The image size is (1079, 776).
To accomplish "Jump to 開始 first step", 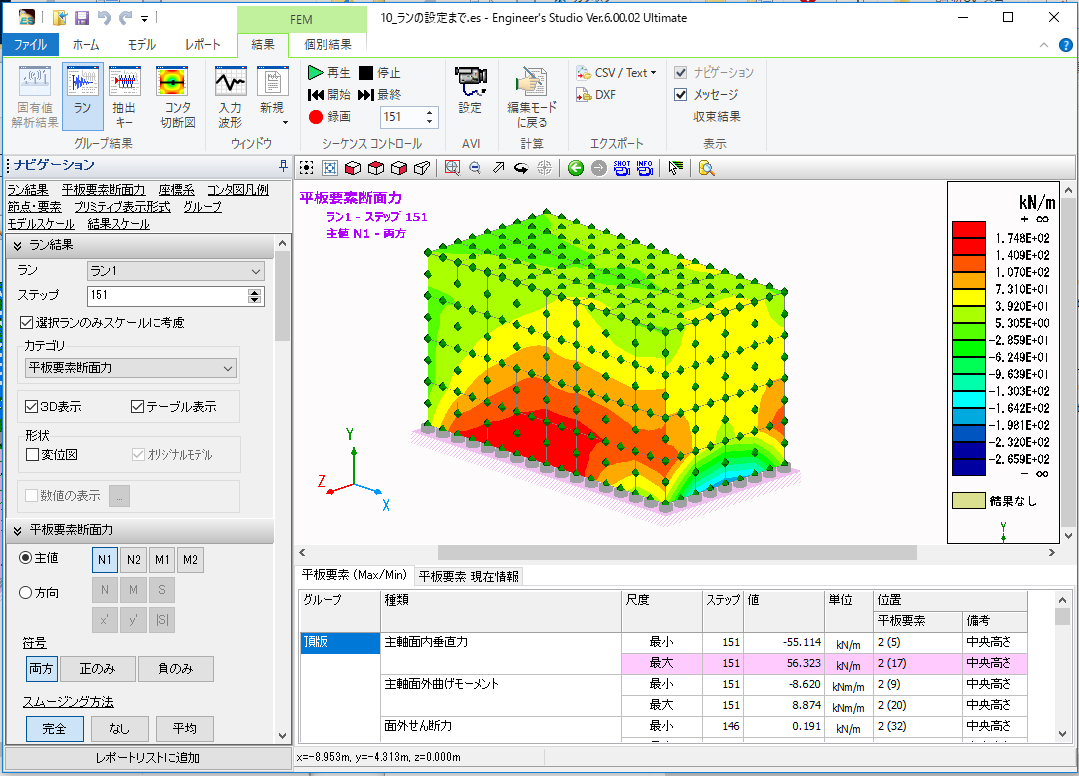I will [x=329, y=94].
